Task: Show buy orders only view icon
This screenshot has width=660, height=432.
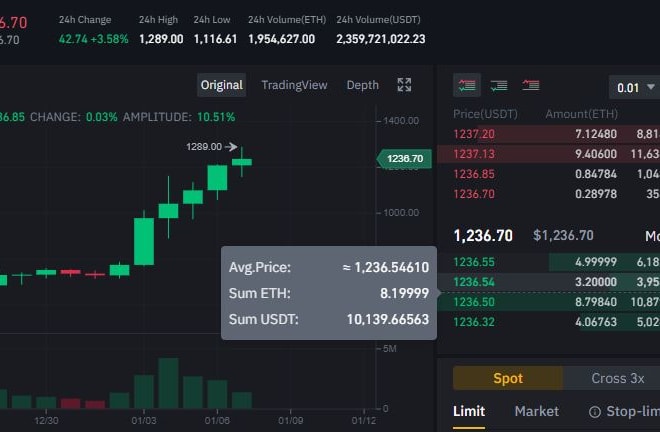Action: click(499, 85)
